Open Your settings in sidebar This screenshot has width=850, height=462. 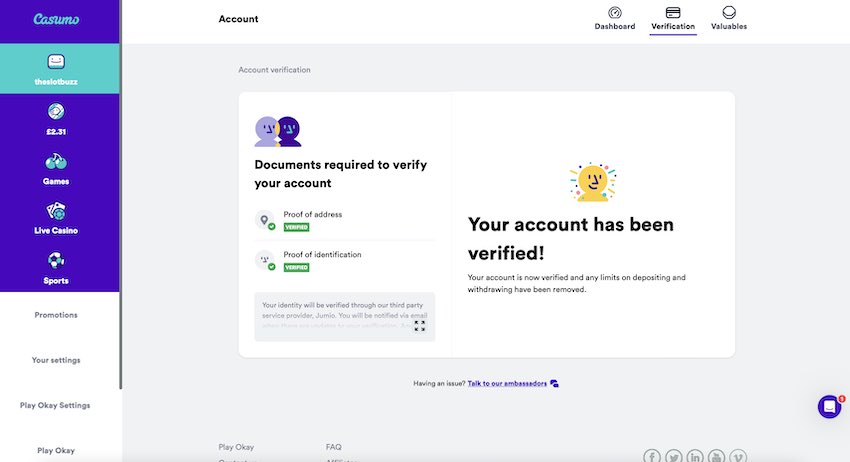[56, 360]
